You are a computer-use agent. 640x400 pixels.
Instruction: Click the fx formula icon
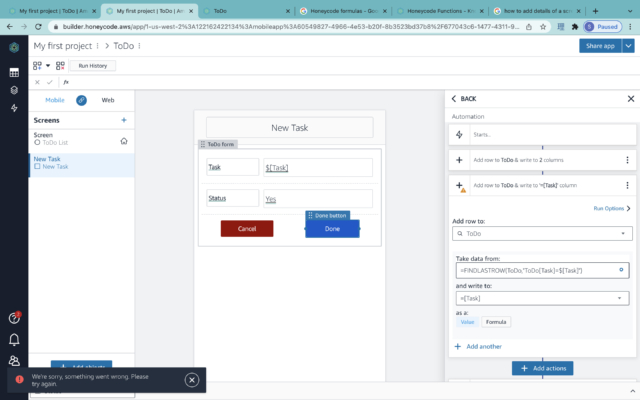66,82
